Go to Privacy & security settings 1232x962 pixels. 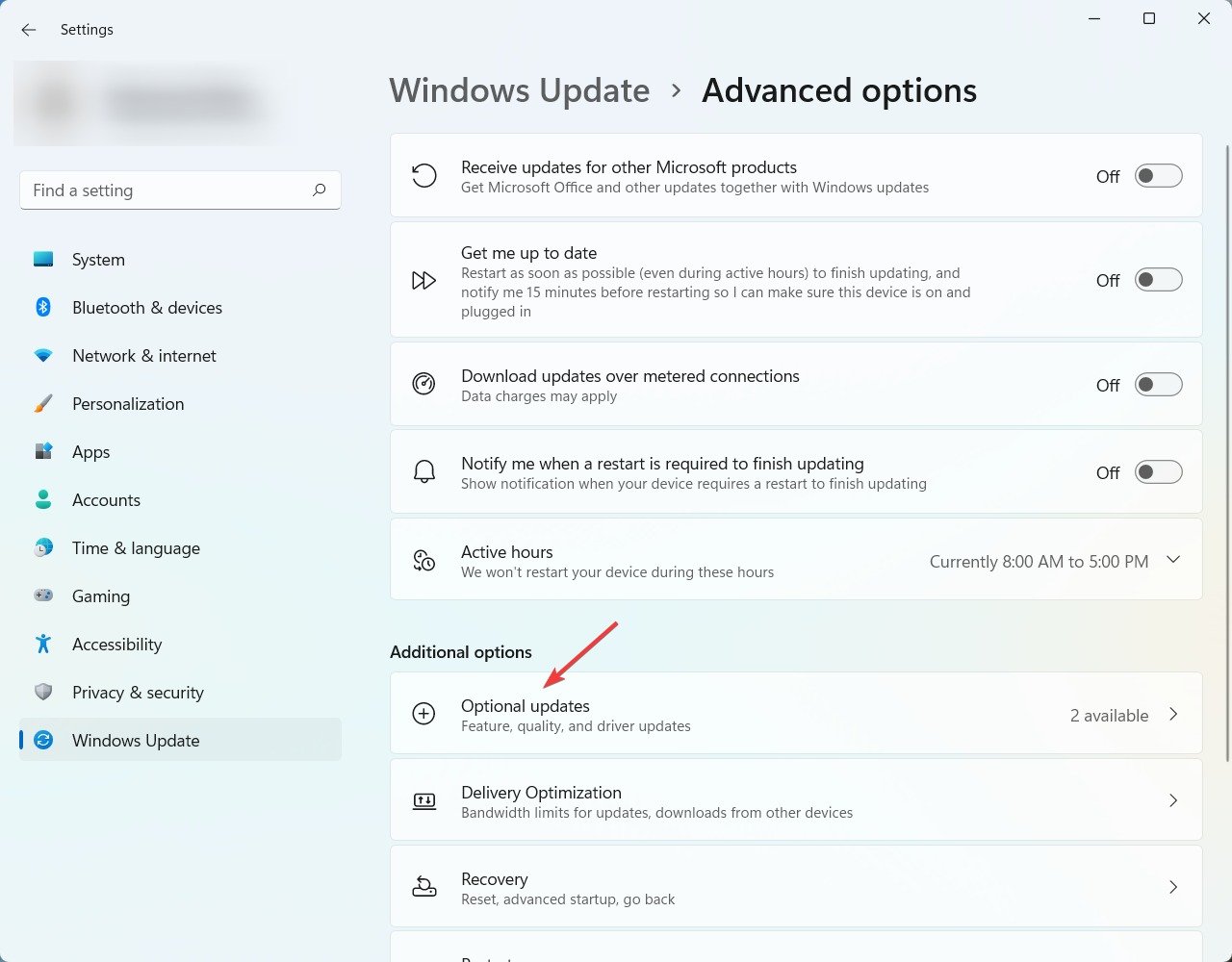[180, 693]
